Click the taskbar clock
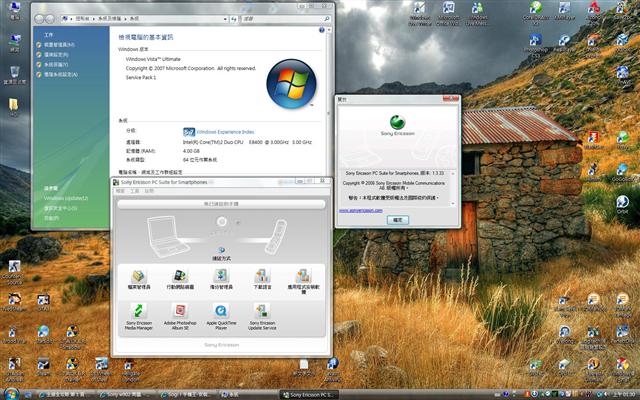Image resolution: width=640 pixels, height=400 pixels. point(623,394)
